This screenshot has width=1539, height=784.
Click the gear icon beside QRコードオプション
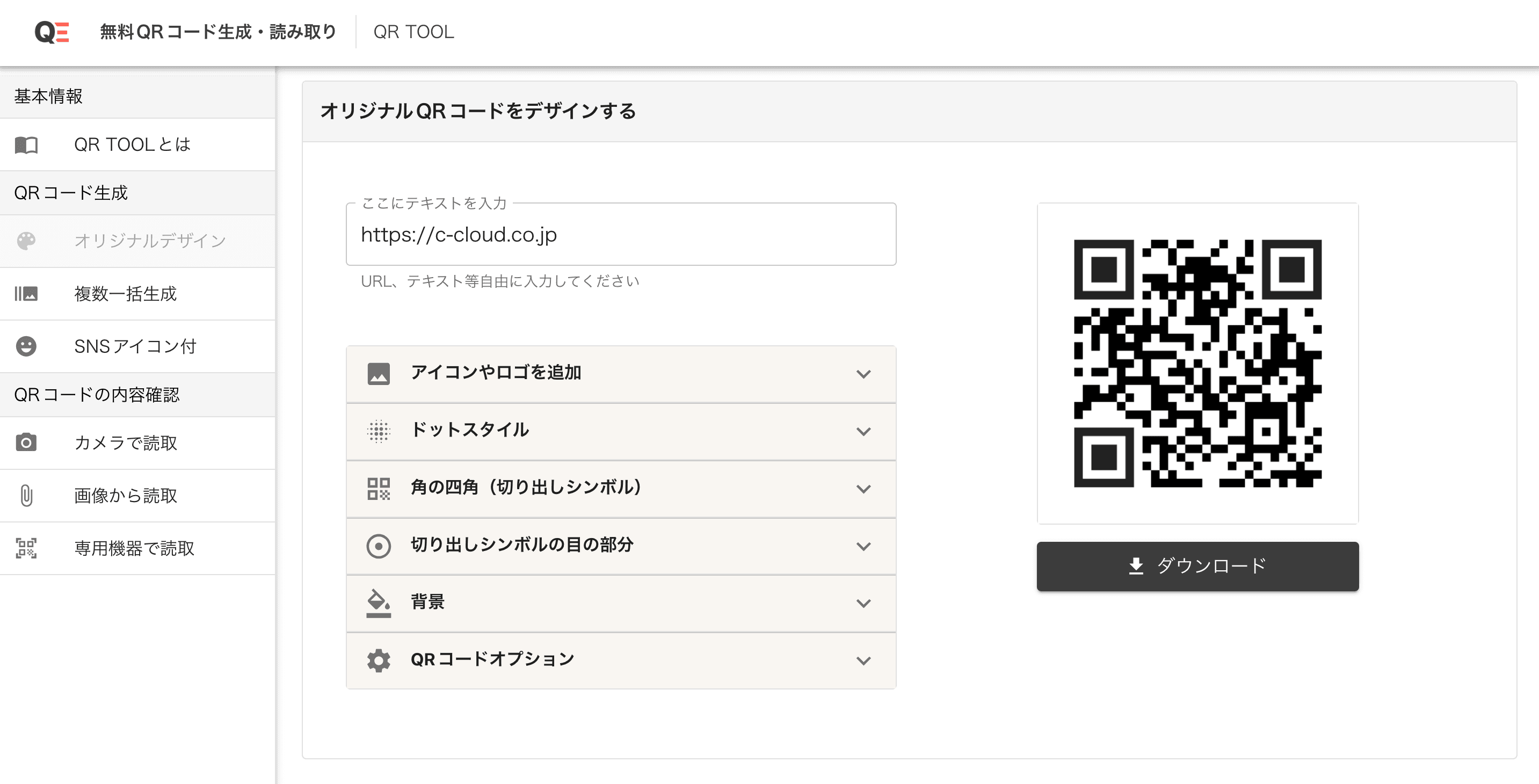378,660
